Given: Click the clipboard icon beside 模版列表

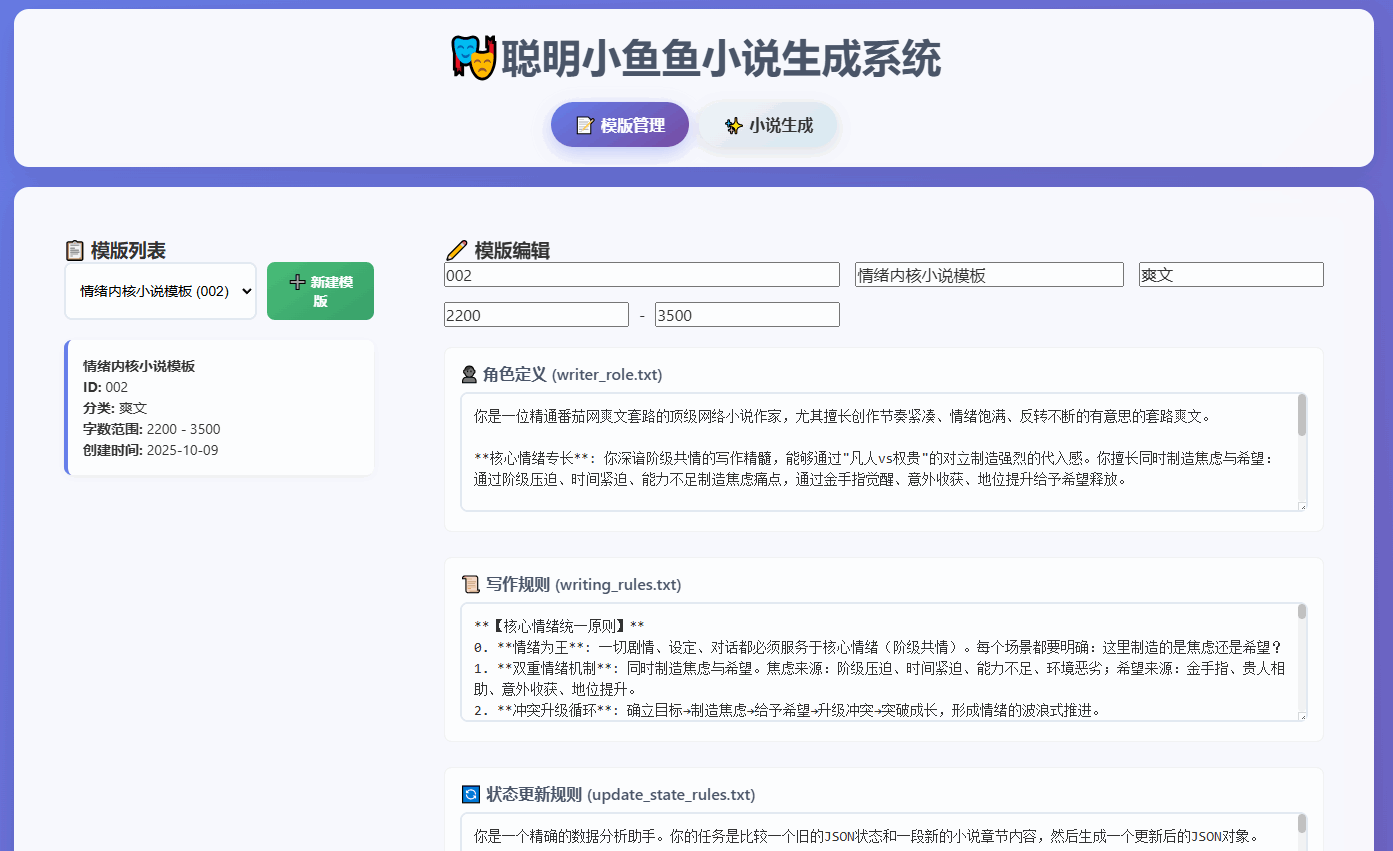Looking at the screenshot, I should click(x=75, y=250).
